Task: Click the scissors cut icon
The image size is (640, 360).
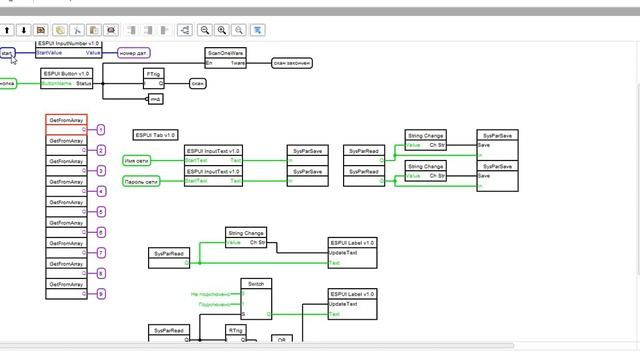Action: pyautogui.click(x=77, y=30)
